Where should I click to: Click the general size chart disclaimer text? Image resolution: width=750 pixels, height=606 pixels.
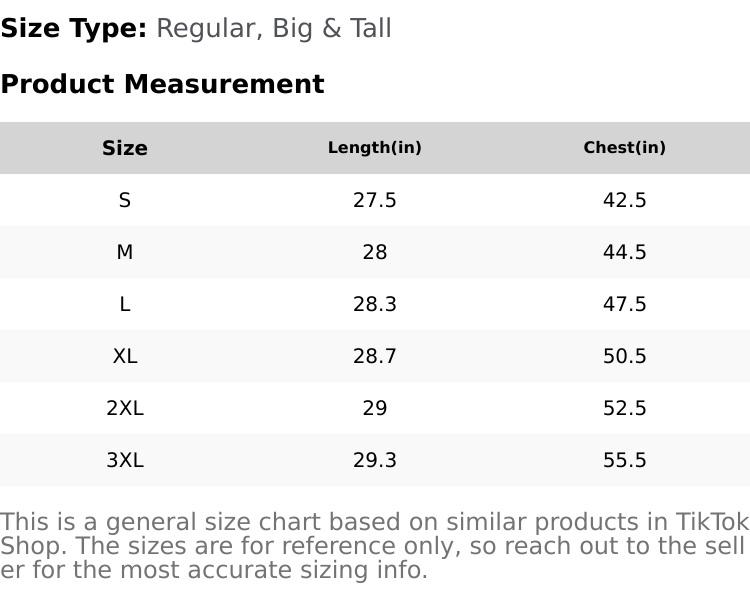coord(374,546)
